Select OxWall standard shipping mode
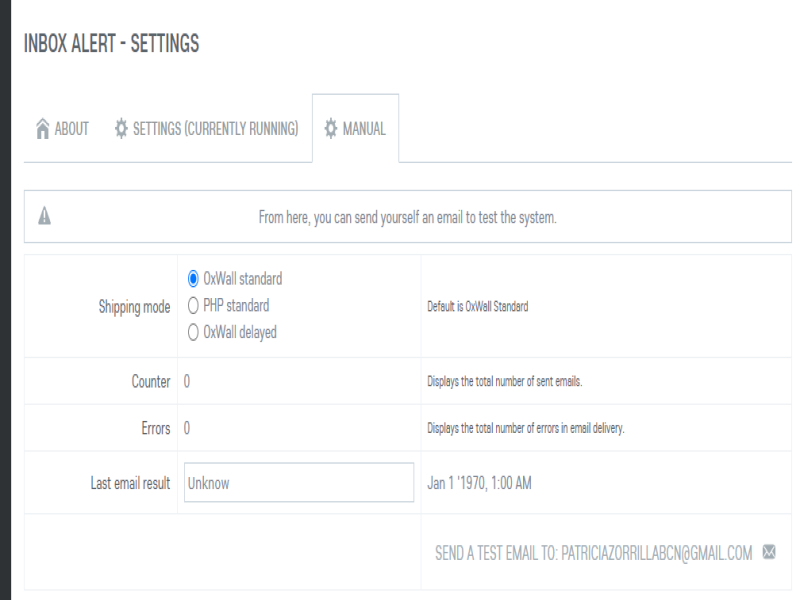800x600 pixels. 194,280
